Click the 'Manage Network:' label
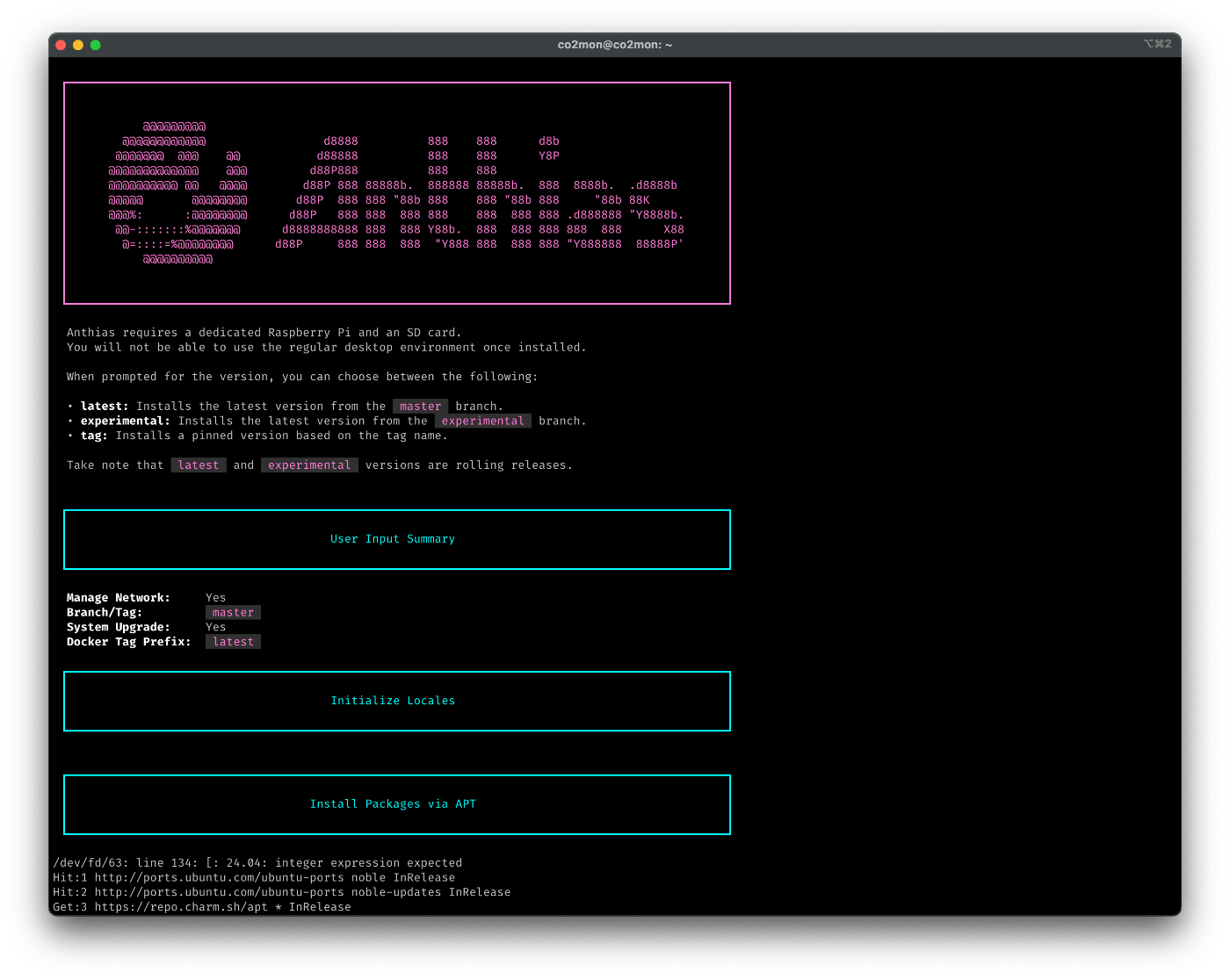 (x=119, y=598)
